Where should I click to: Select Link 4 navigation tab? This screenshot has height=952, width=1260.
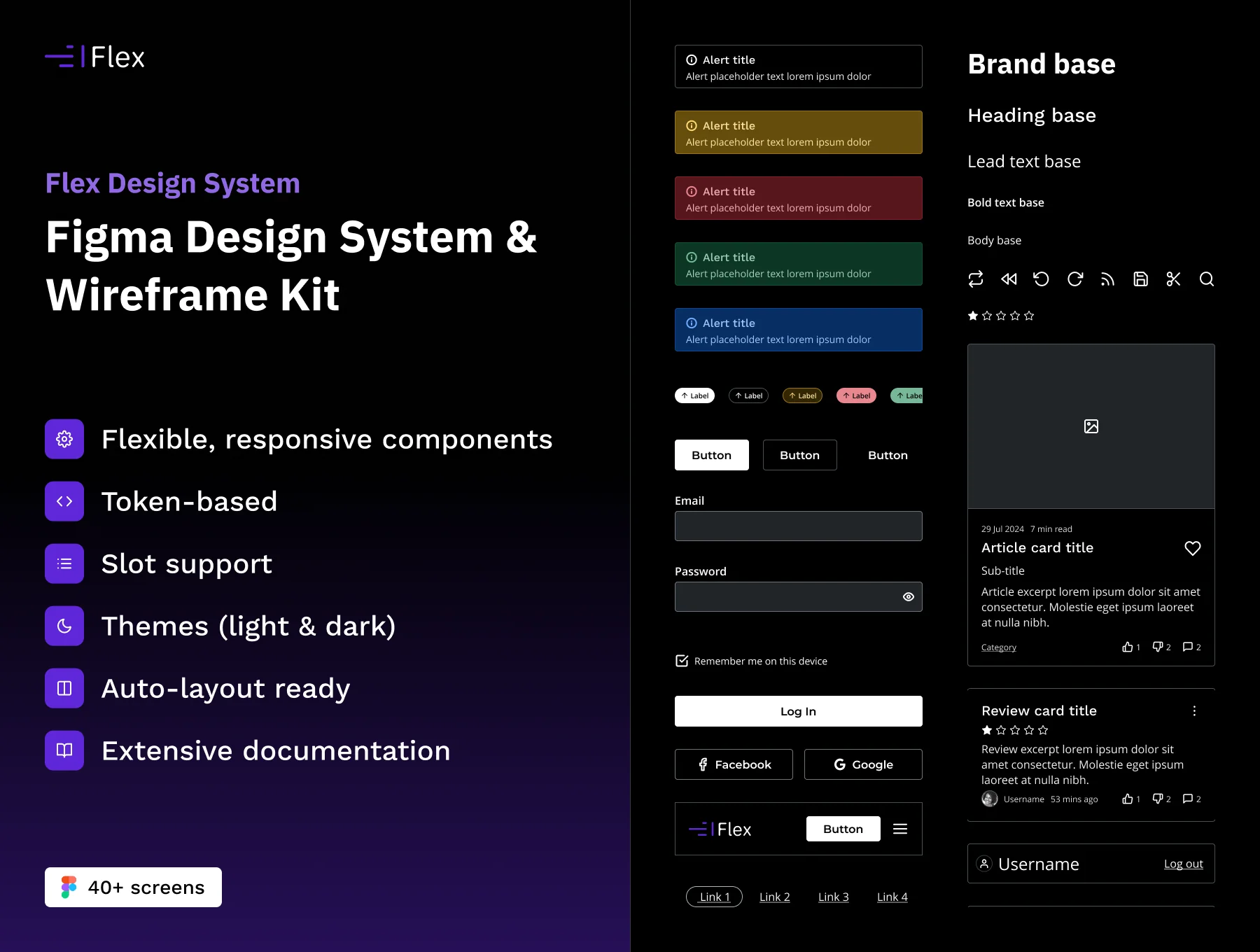pos(892,897)
